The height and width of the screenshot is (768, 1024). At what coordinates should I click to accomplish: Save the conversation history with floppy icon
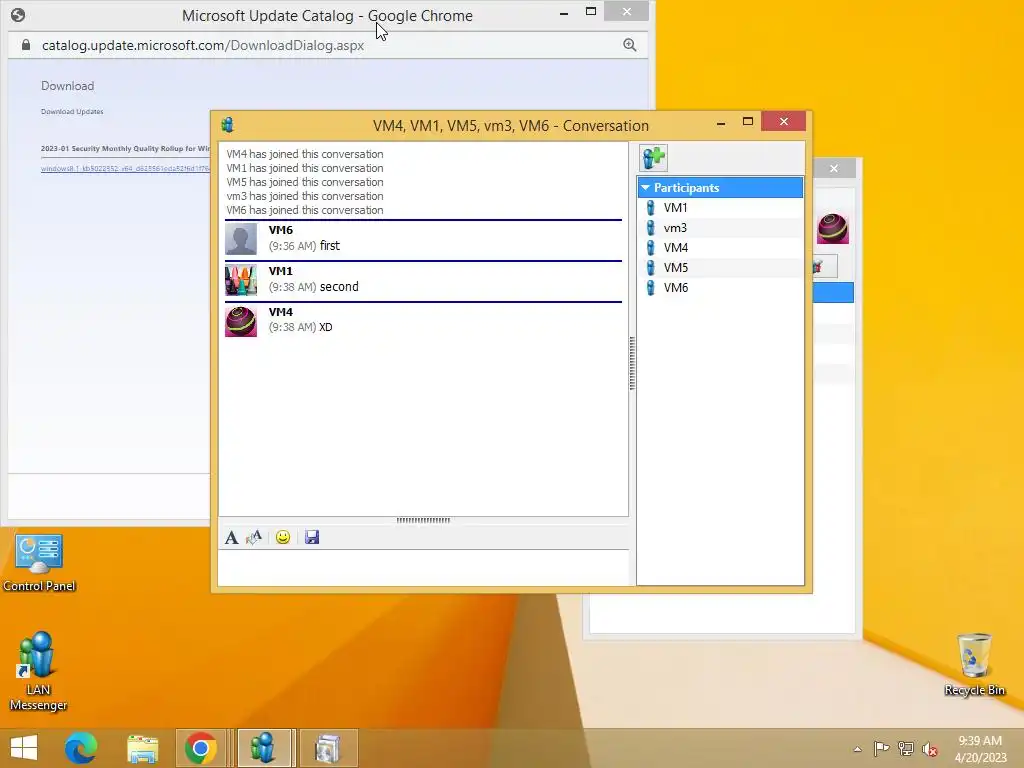312,537
